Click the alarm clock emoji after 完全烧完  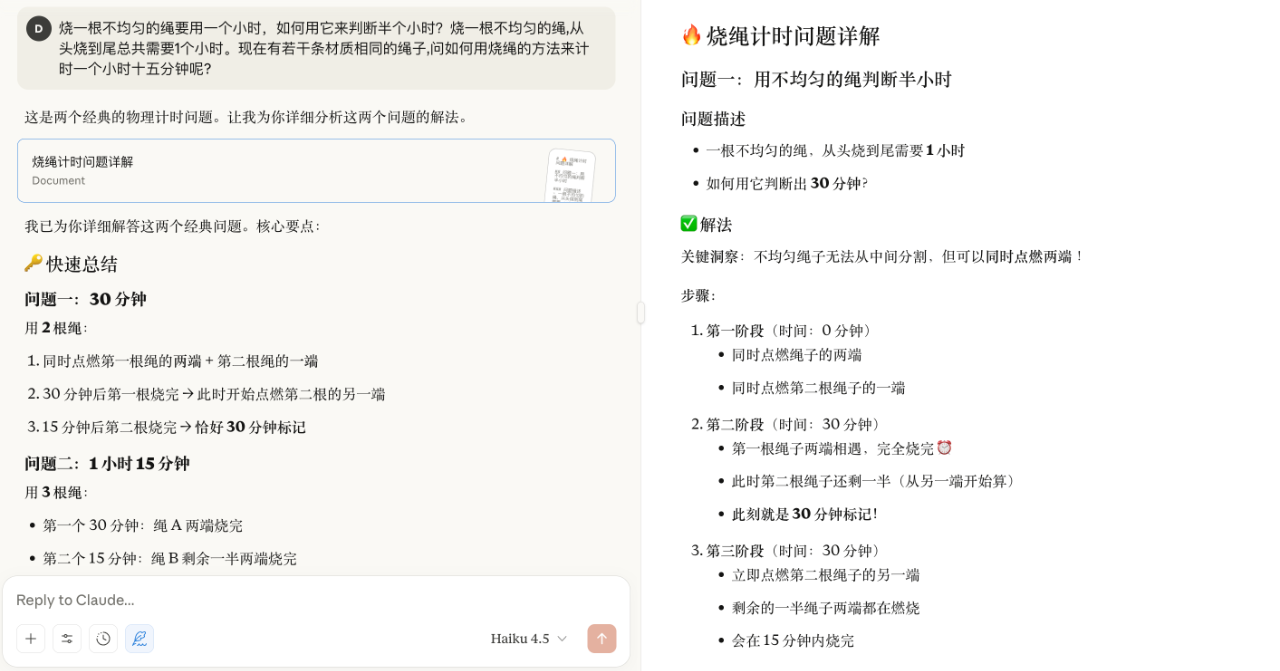(944, 448)
